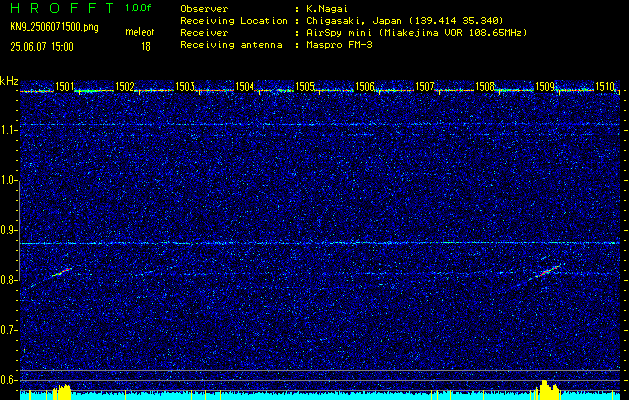The image size is (629, 400).
Task: Select the 1506 time marker
Action: pyautogui.click(x=365, y=86)
